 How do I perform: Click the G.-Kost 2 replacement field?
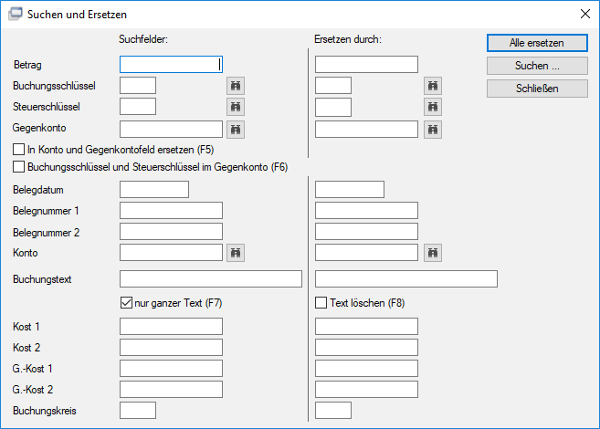click(x=367, y=390)
